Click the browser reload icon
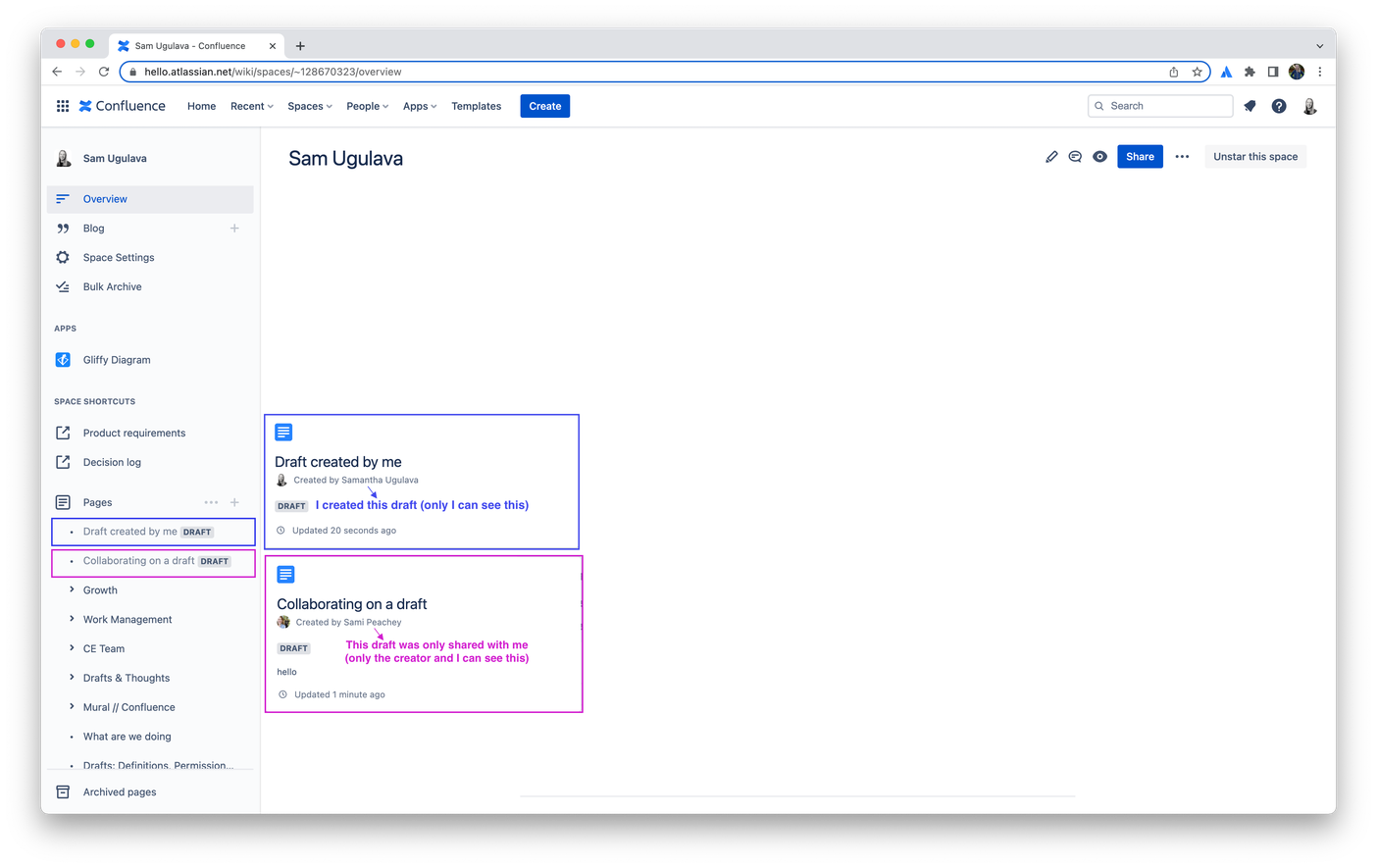1377x868 pixels. click(x=104, y=72)
